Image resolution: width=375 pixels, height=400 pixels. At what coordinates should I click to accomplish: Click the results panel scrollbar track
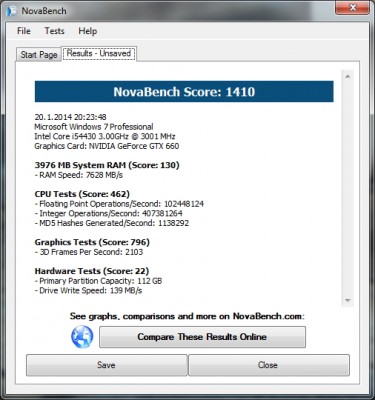(x=348, y=189)
